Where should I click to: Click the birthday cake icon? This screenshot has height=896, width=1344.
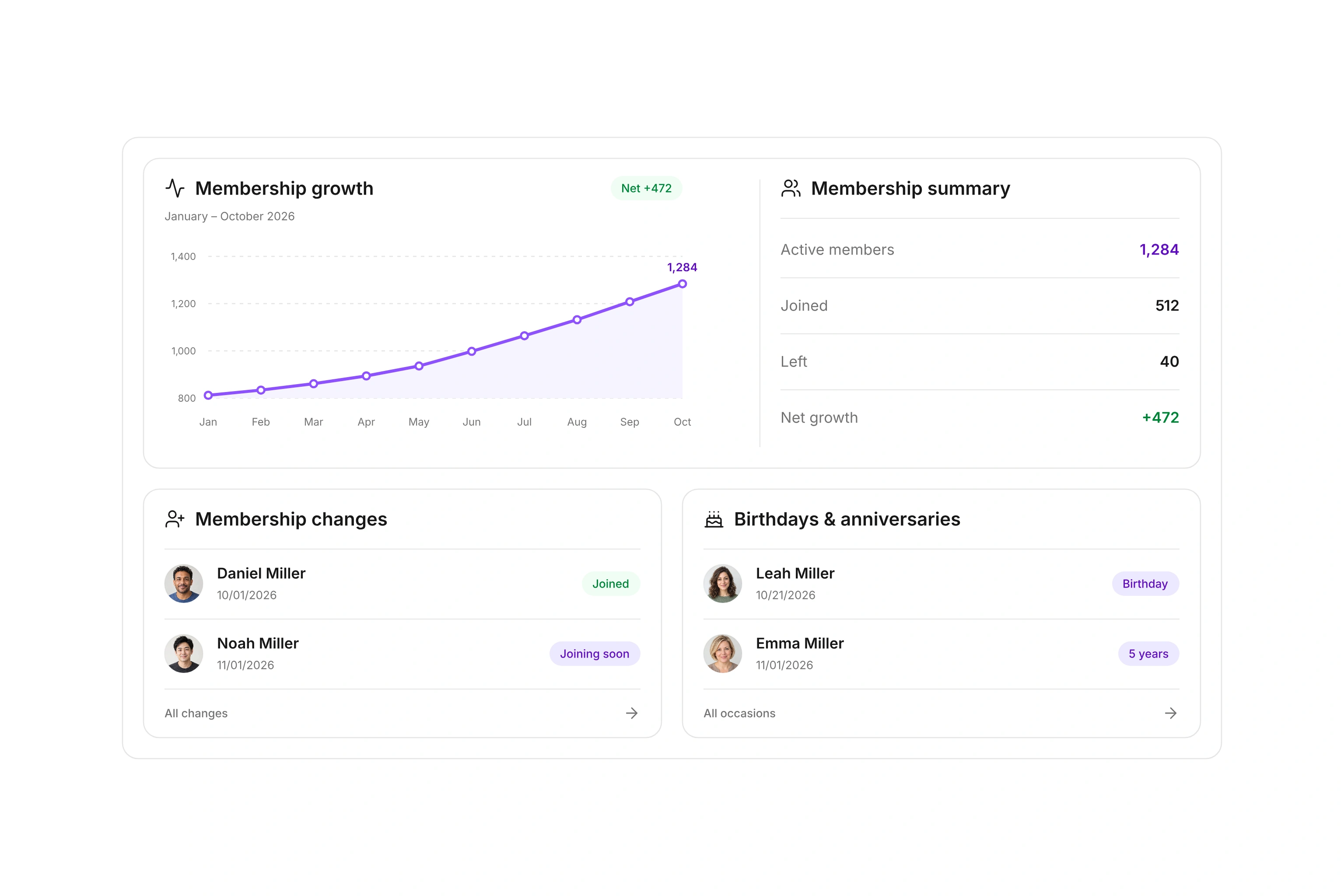pos(714,519)
